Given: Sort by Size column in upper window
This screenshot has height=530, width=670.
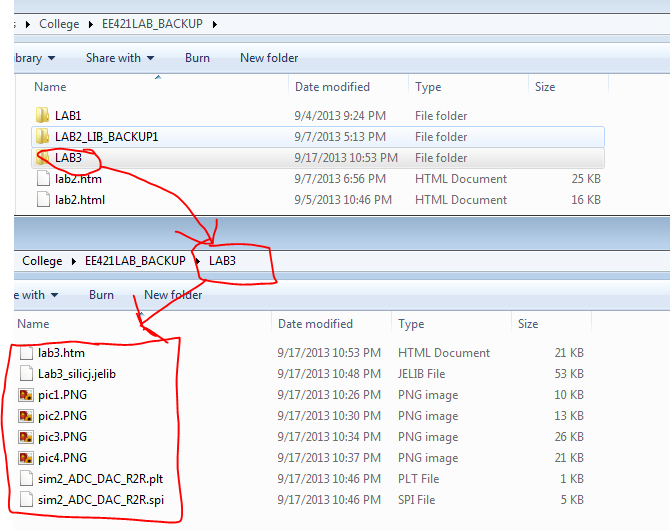Looking at the screenshot, I should click(545, 87).
